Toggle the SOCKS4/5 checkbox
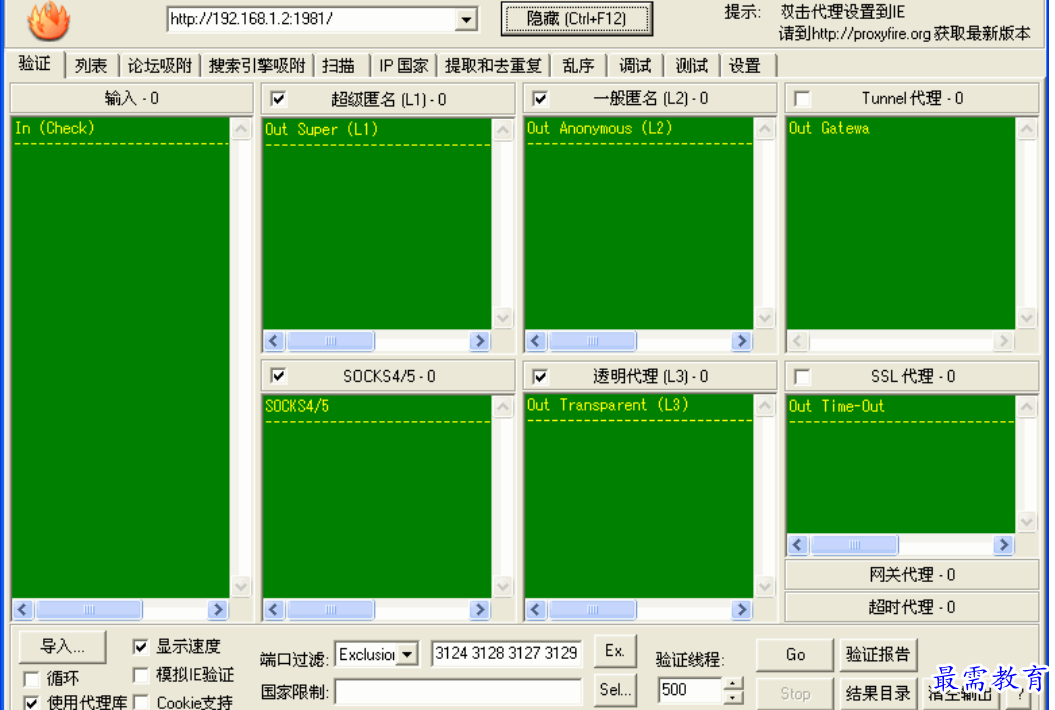Image resolution: width=1055 pixels, height=710 pixels. click(278, 376)
